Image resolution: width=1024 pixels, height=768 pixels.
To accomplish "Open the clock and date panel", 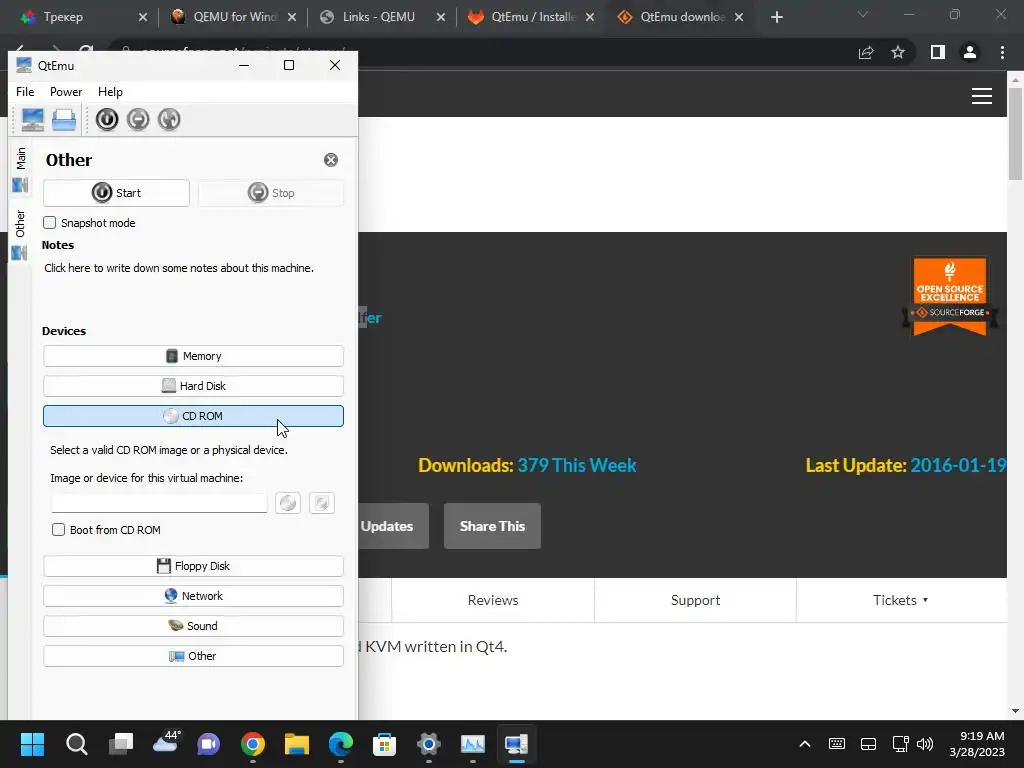I will [977, 744].
